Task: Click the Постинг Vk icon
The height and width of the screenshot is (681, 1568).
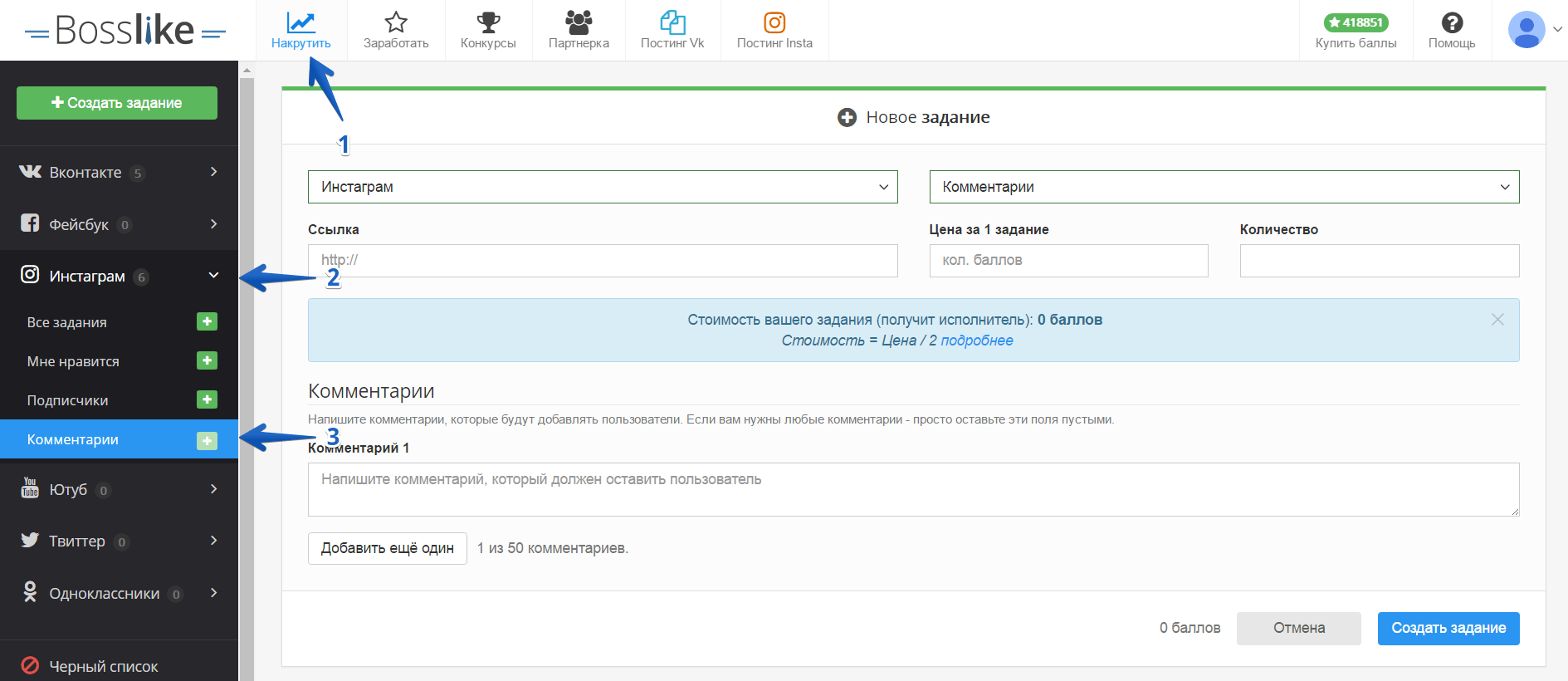Action: point(672,22)
